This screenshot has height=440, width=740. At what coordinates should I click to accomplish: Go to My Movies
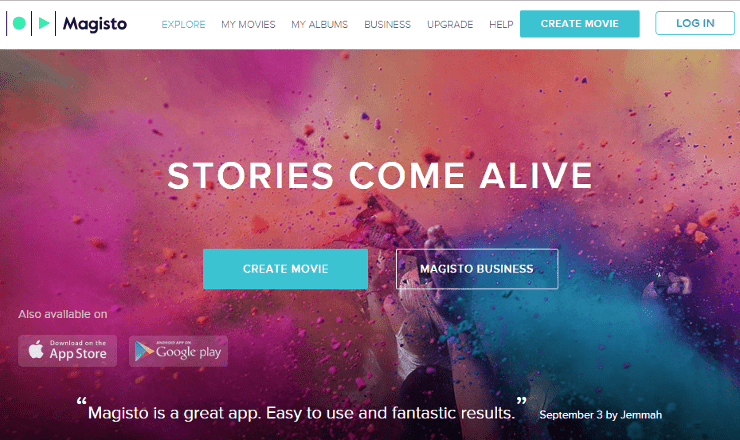point(248,25)
